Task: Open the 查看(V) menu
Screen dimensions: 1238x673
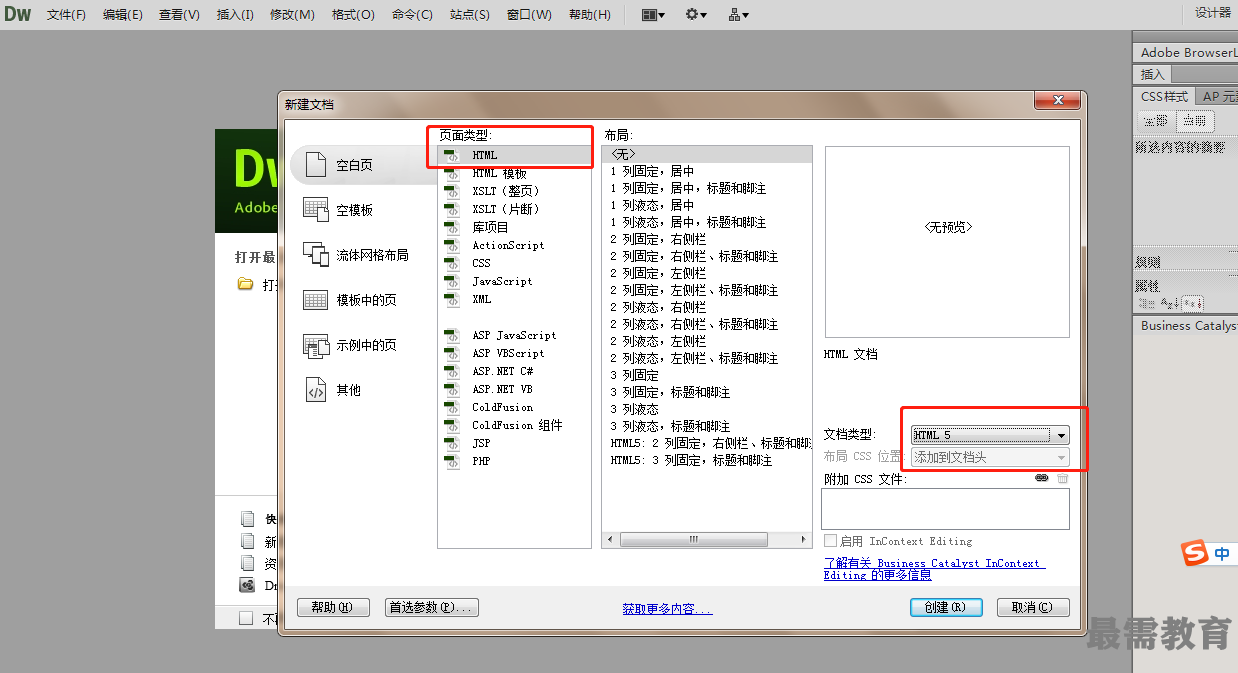Action: [179, 15]
